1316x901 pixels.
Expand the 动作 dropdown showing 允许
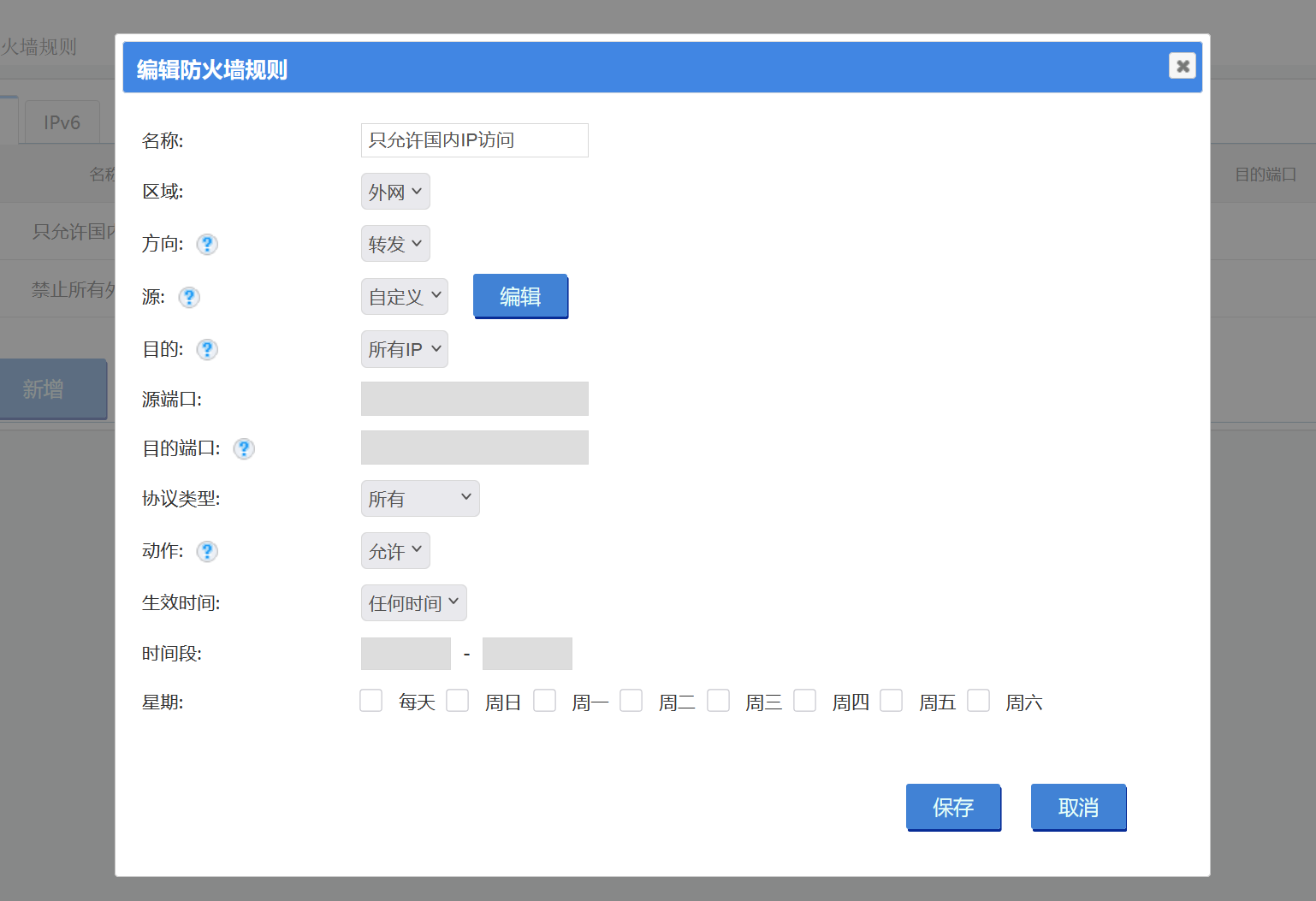click(395, 551)
